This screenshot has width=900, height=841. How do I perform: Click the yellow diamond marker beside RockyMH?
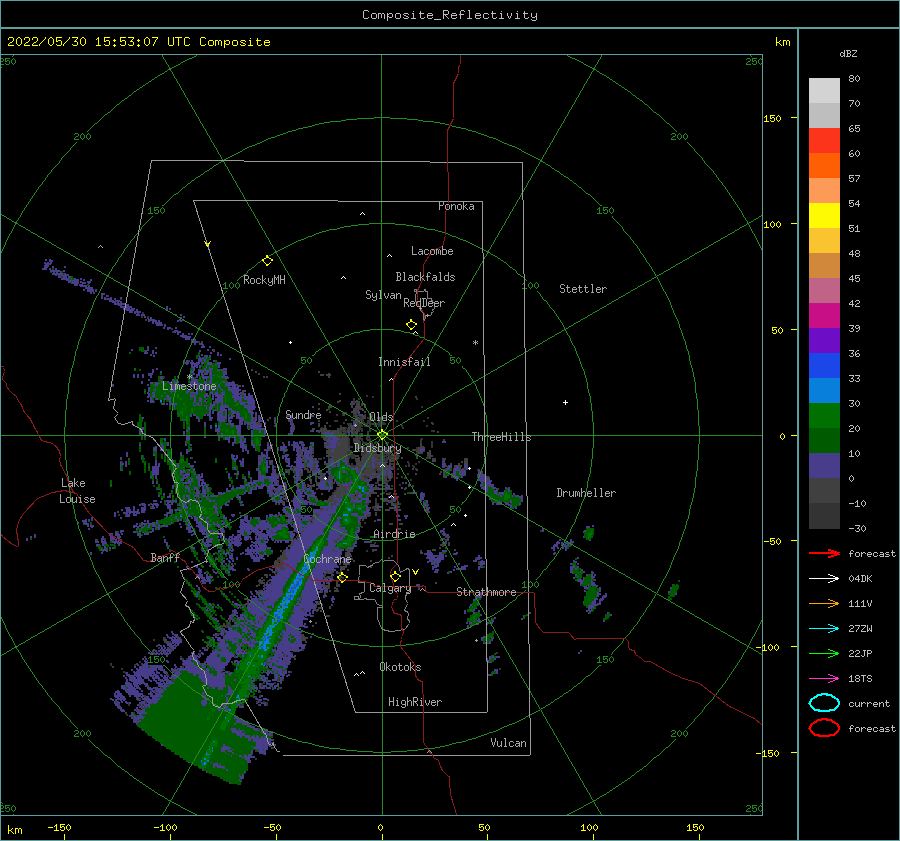(x=267, y=261)
